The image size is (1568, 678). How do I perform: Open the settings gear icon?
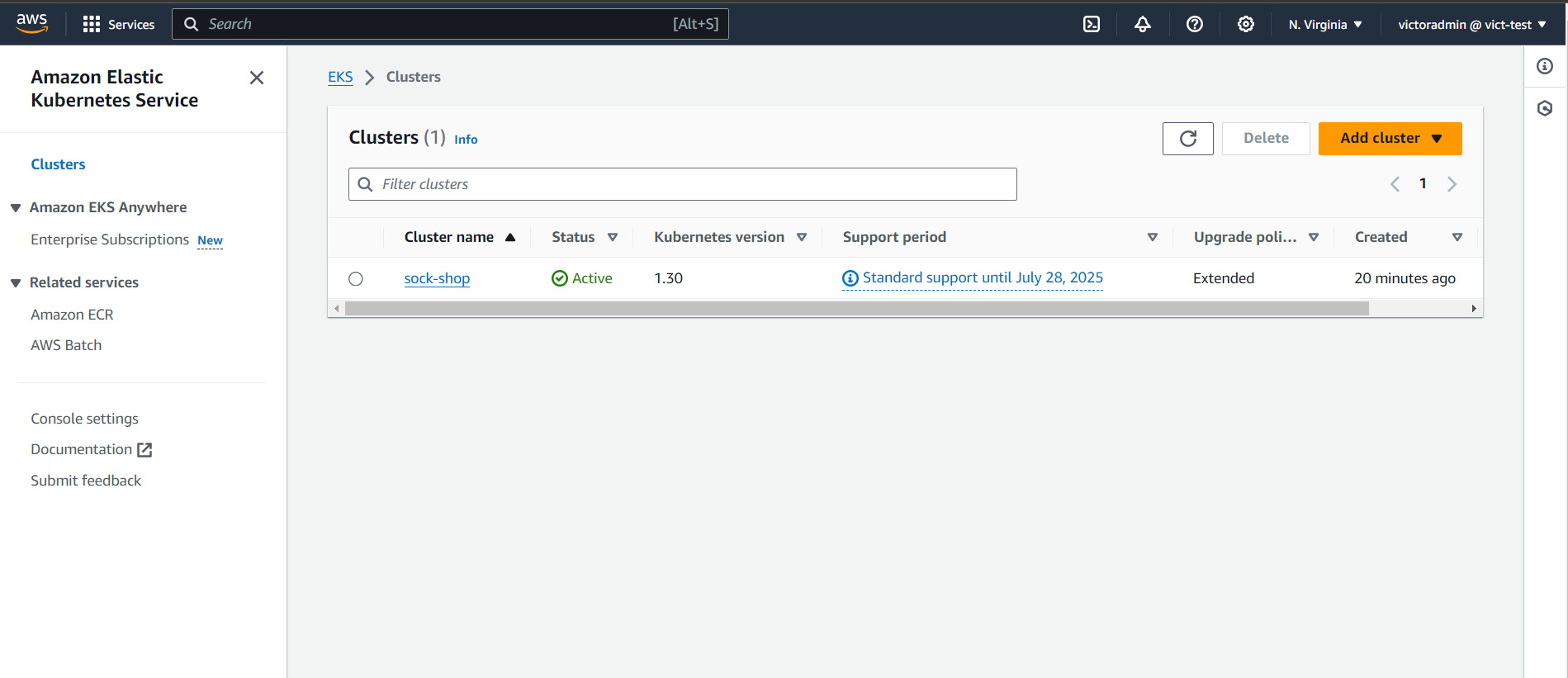1245,24
